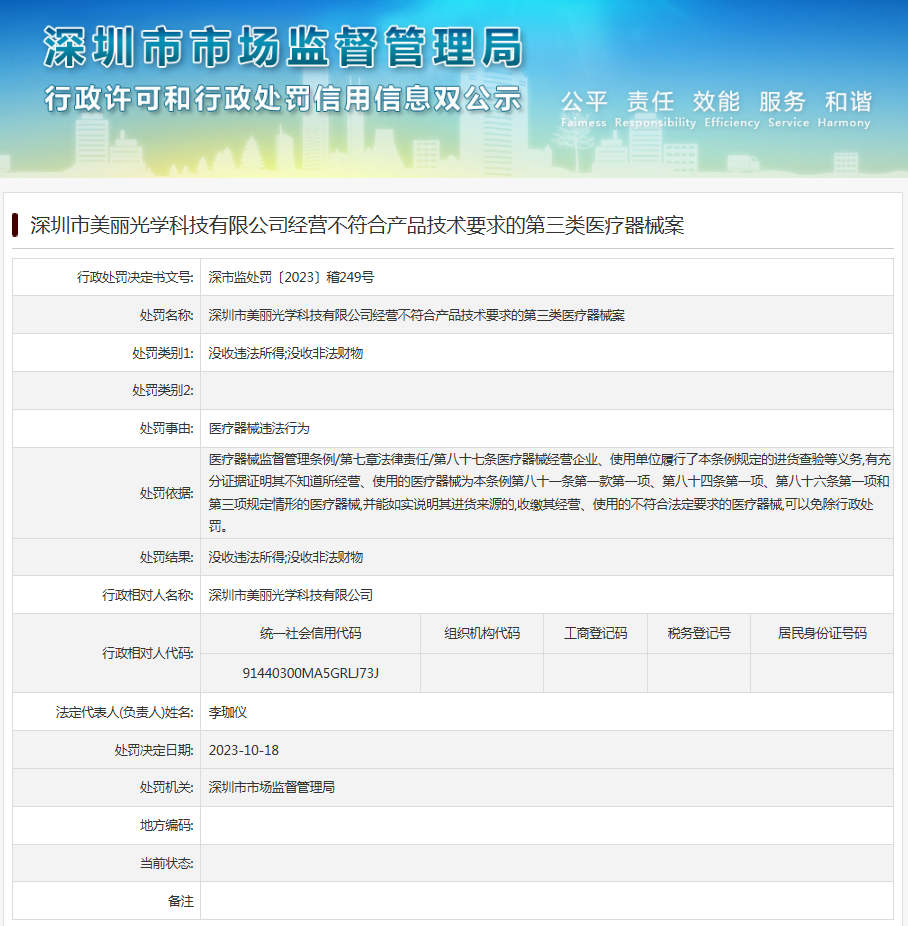Screen dimensions: 908x926
Task: Click the 行政处罚决定书文号 label
Action: coord(135,277)
